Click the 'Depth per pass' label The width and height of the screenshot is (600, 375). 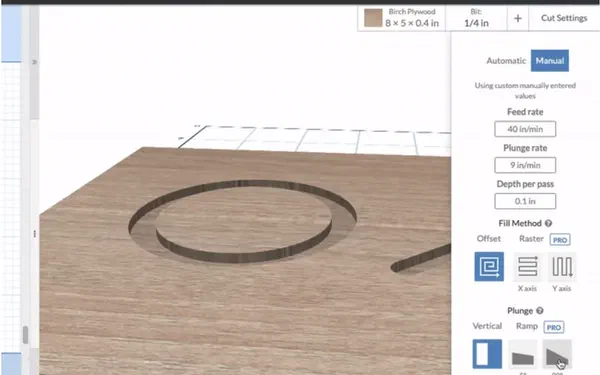pos(525,184)
